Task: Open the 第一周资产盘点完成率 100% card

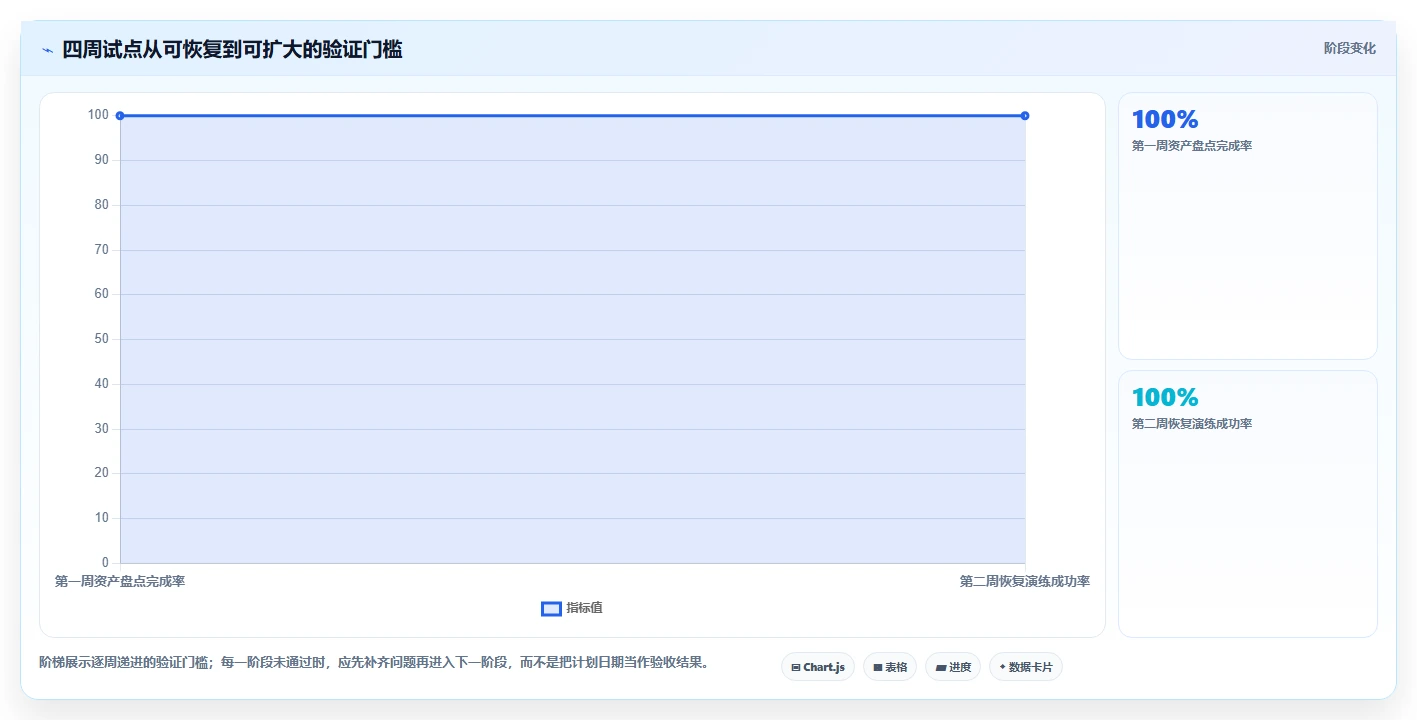Action: pos(1248,226)
